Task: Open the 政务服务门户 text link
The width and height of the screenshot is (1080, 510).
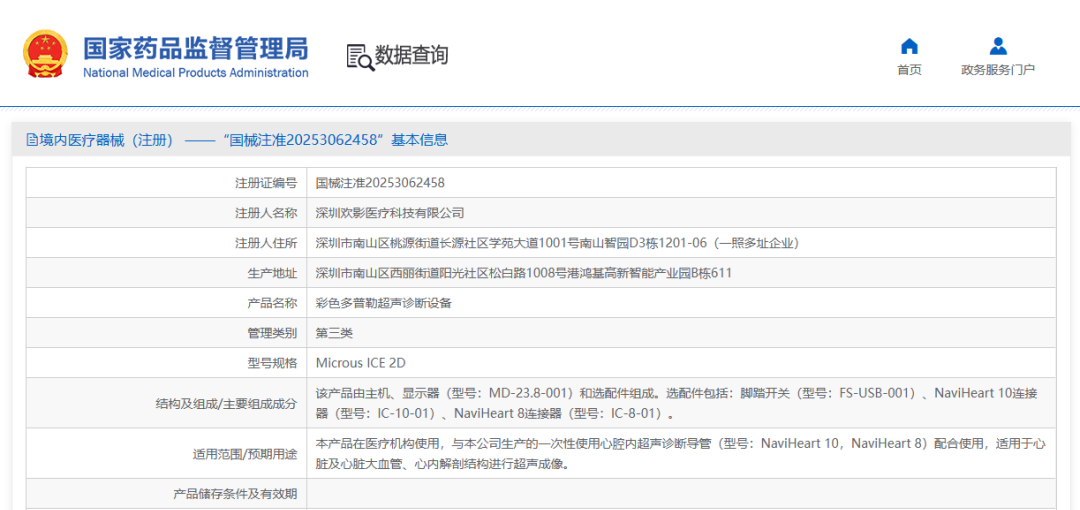Action: [997, 70]
